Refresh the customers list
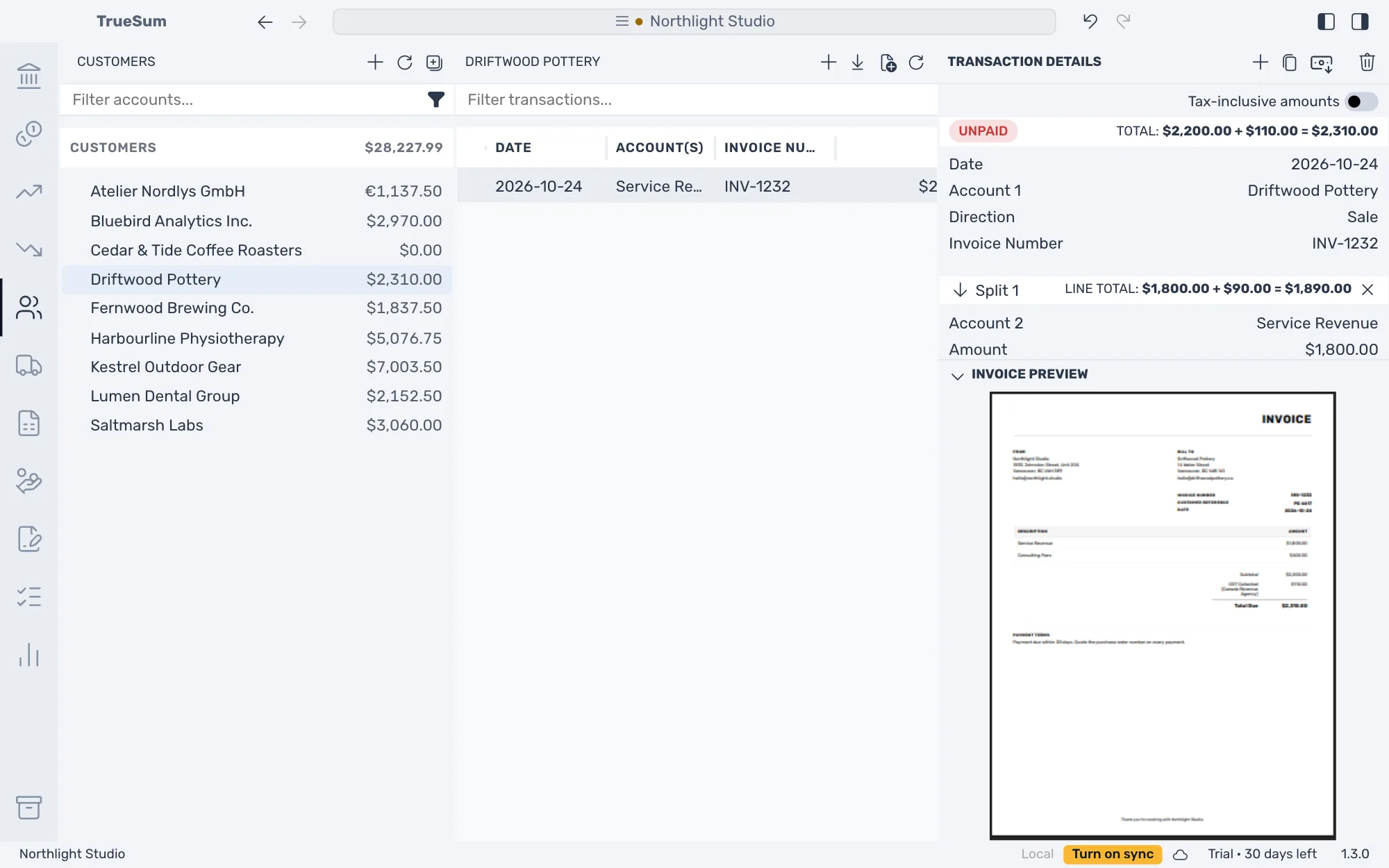The image size is (1389, 868). [x=405, y=62]
